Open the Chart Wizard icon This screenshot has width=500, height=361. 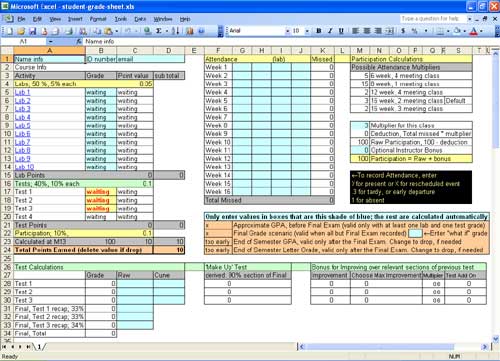(x=190, y=31)
